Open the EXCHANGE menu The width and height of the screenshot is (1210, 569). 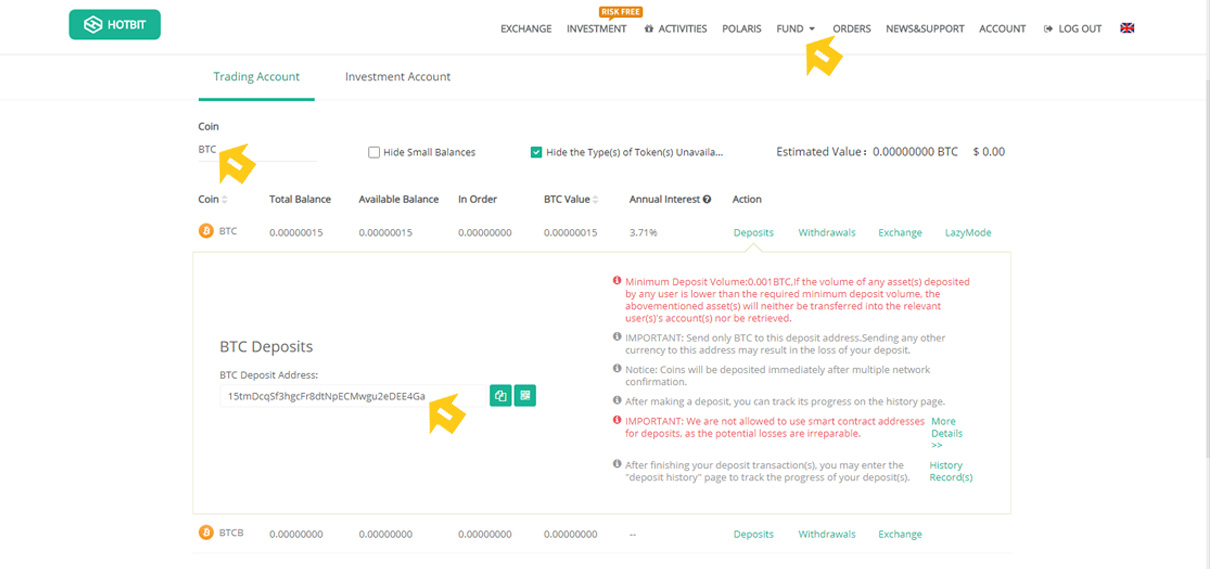point(526,28)
